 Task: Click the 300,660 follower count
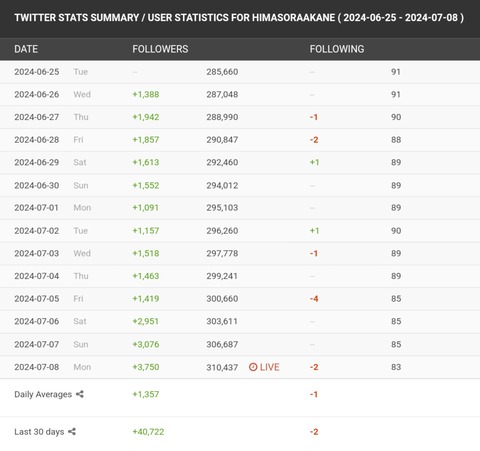[222, 299]
